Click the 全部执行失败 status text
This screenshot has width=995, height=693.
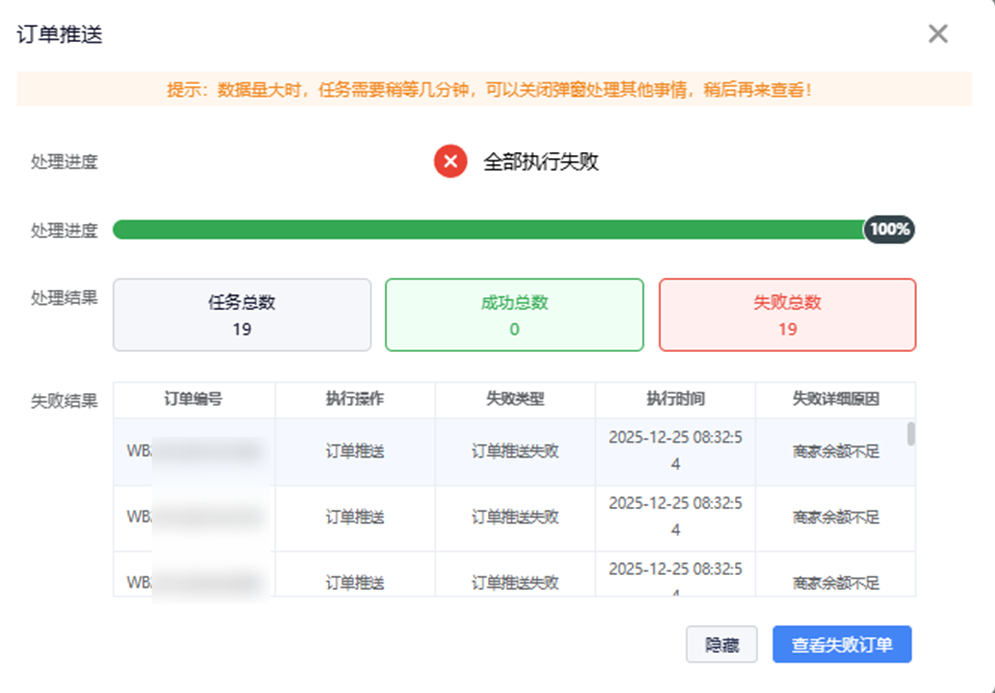(x=541, y=162)
